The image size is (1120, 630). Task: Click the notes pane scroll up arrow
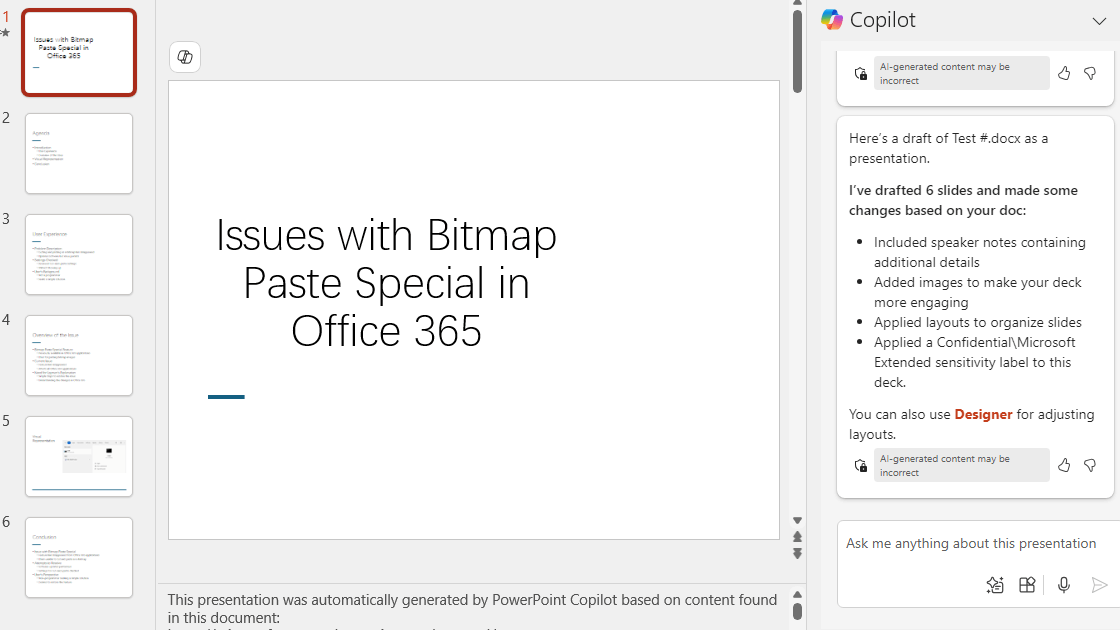point(797,595)
